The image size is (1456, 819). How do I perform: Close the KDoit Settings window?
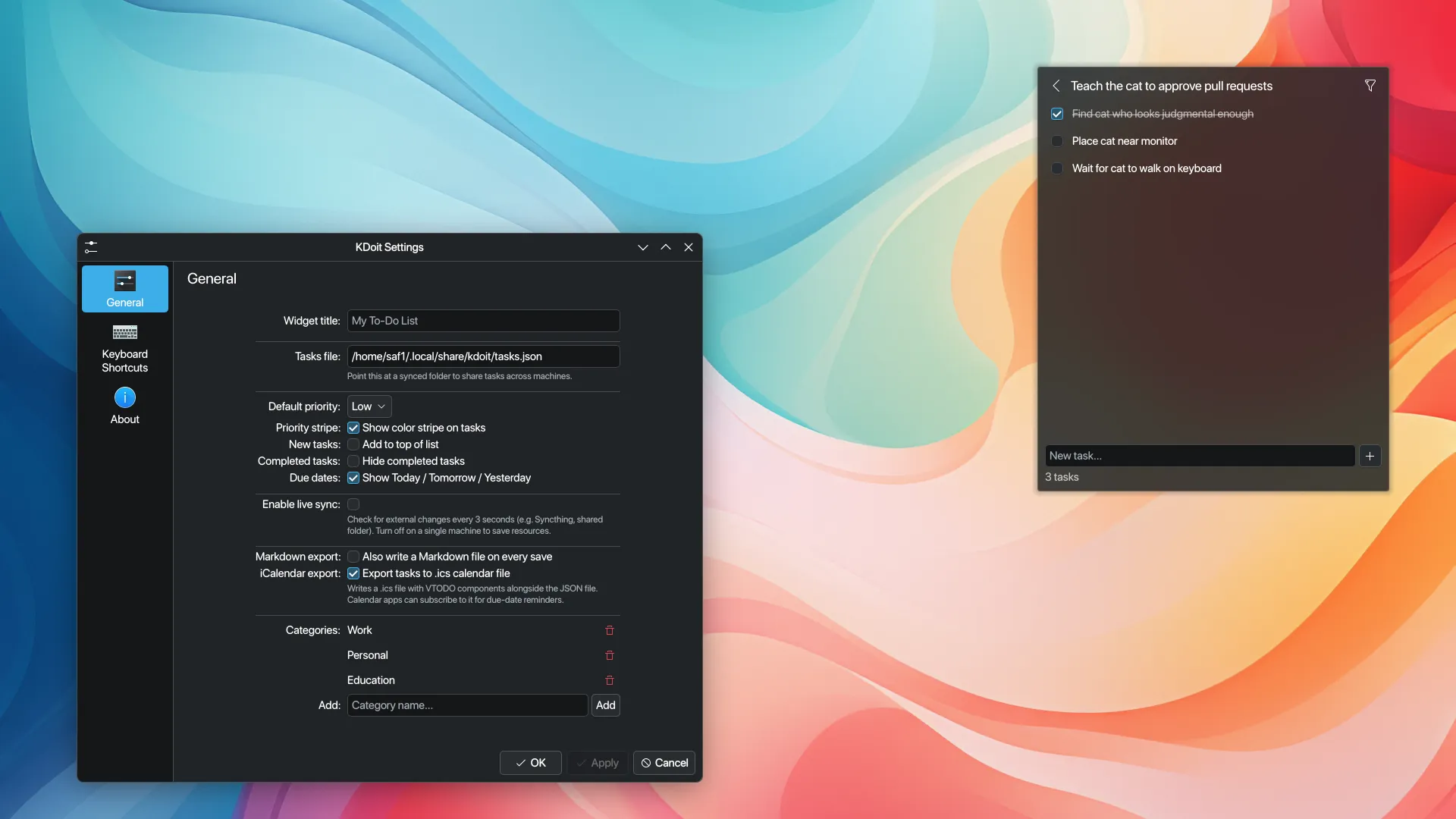689,247
